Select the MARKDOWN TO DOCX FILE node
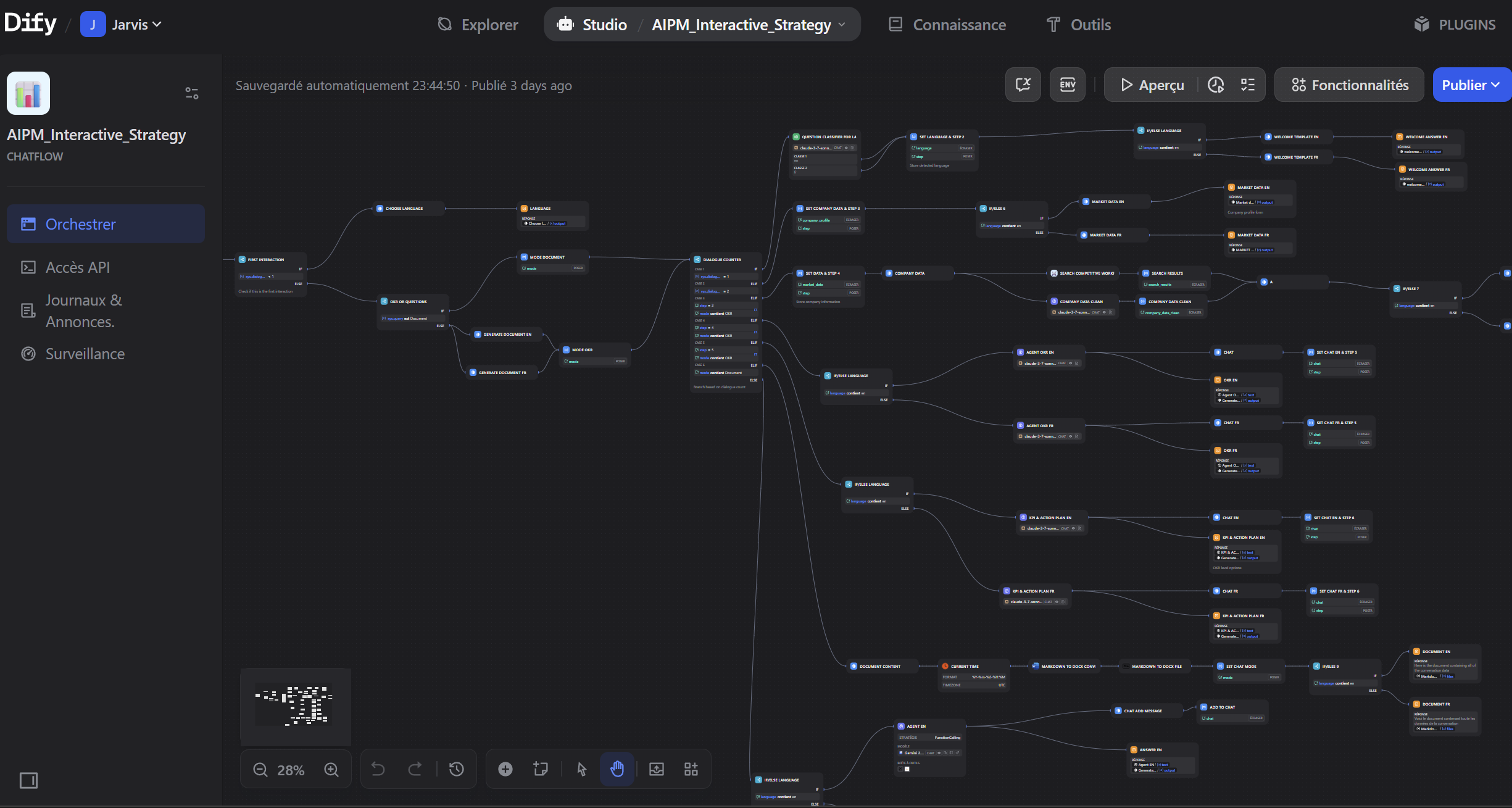Image resolution: width=1512 pixels, height=808 pixels. click(1155, 667)
